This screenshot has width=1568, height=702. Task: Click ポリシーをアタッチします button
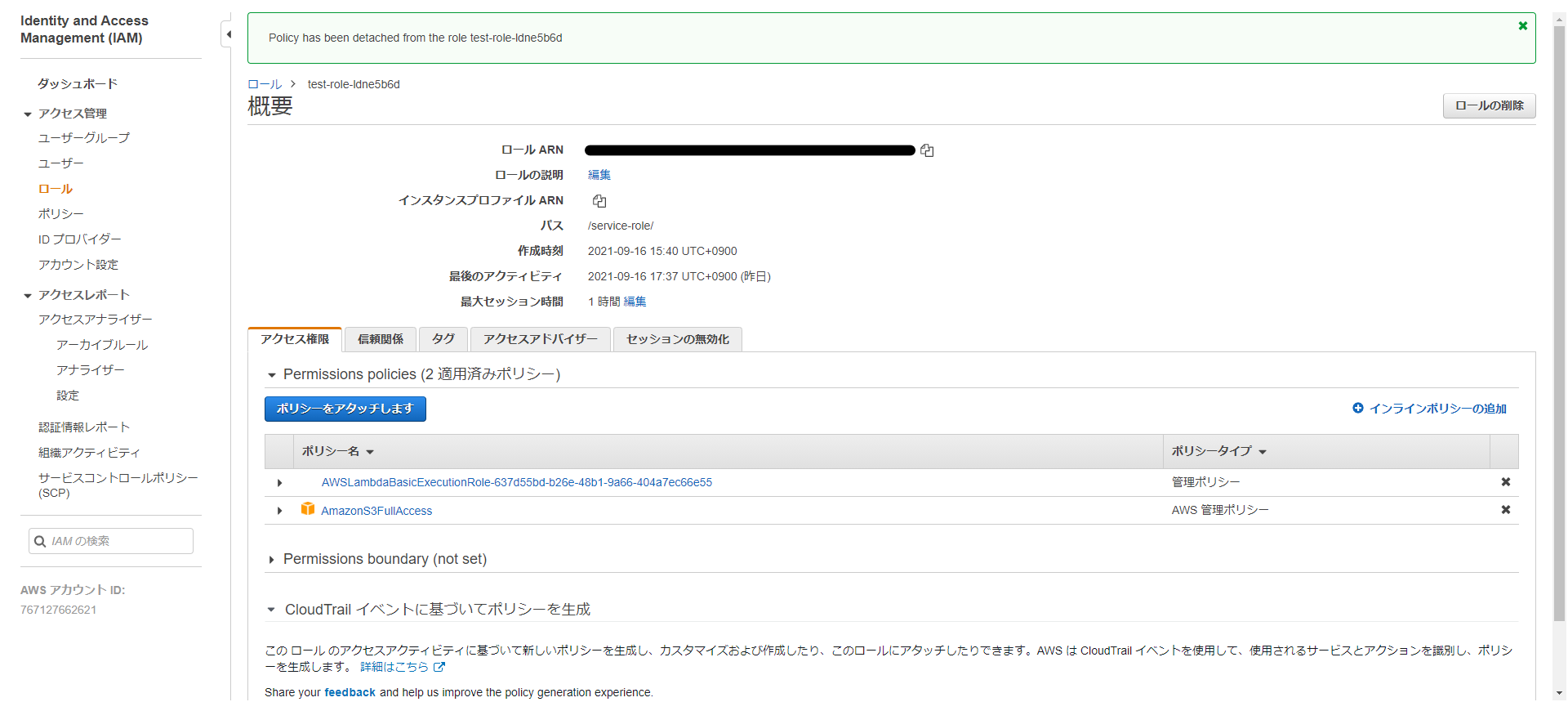[x=345, y=409]
